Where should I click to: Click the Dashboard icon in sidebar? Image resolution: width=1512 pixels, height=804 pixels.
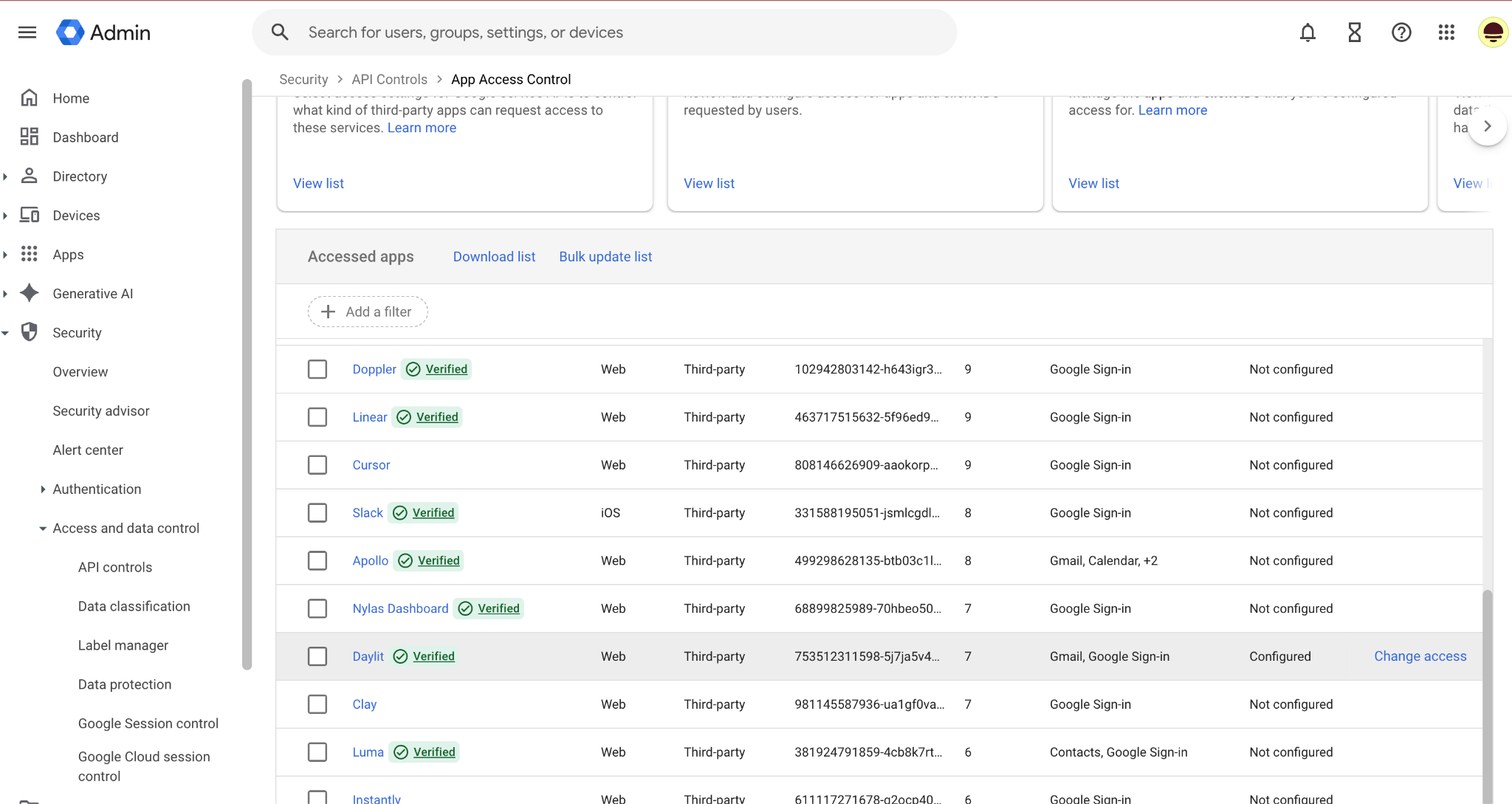[x=30, y=137]
